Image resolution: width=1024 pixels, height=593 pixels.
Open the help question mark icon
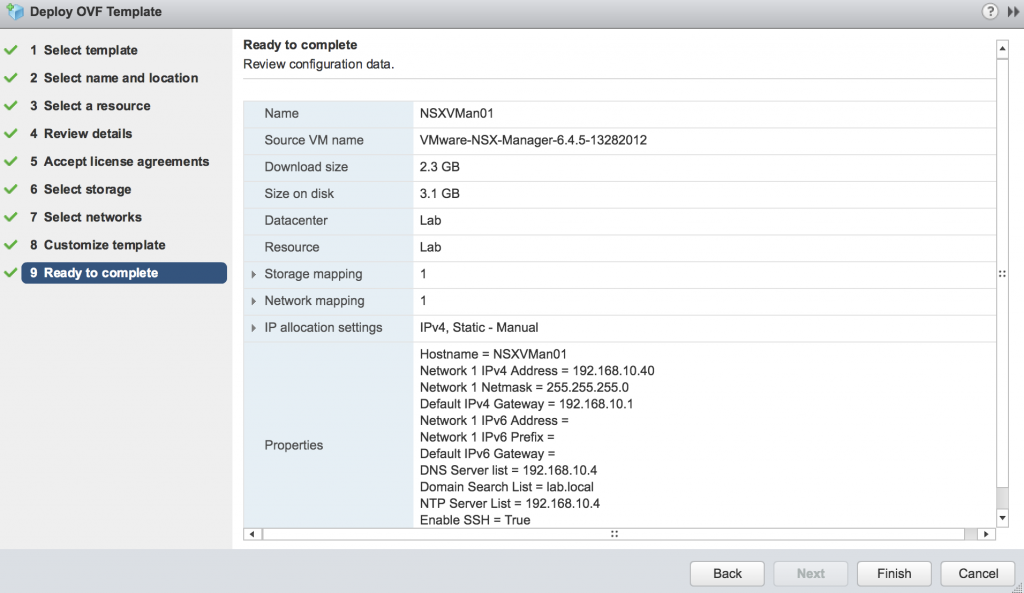point(989,11)
